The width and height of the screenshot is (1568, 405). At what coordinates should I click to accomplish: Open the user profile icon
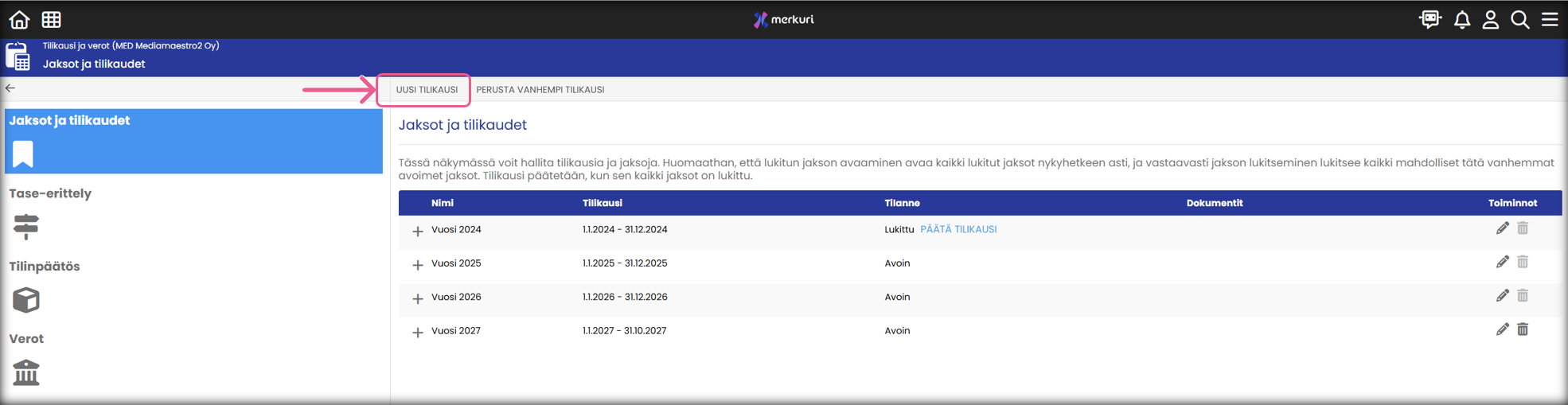[1490, 19]
